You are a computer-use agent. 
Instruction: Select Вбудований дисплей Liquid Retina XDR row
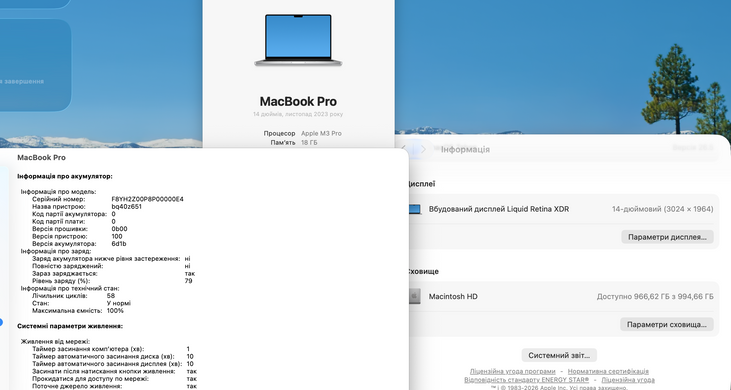pyautogui.click(x=561, y=209)
